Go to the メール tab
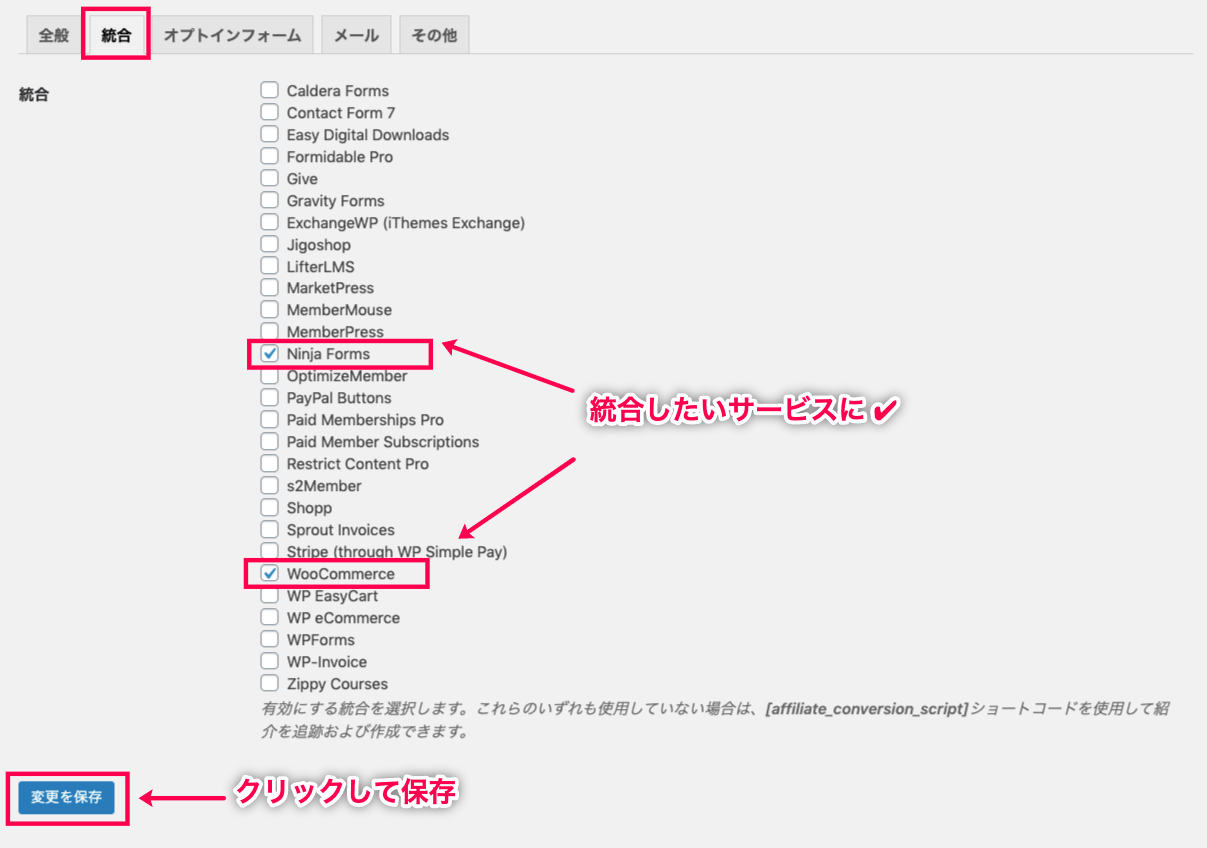The image size is (1207, 848). (x=356, y=35)
